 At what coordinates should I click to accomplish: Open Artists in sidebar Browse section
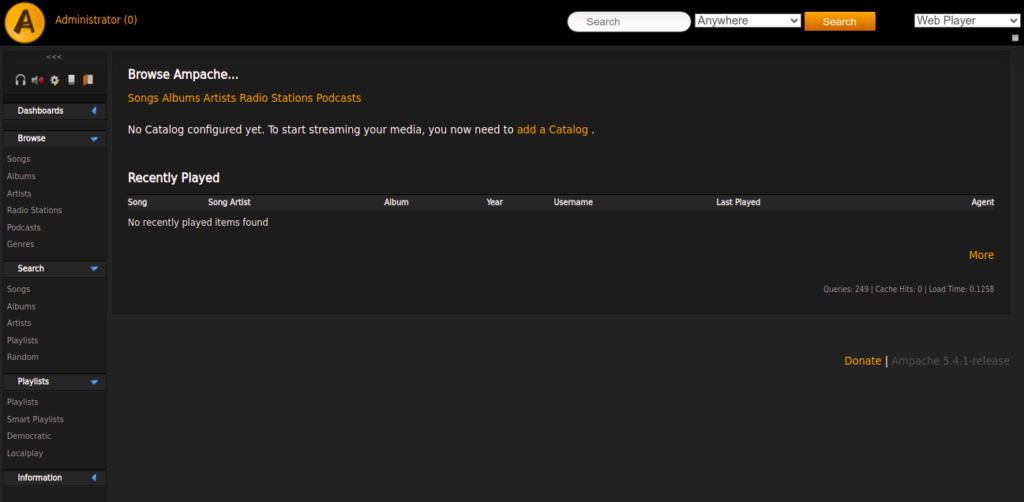19,194
